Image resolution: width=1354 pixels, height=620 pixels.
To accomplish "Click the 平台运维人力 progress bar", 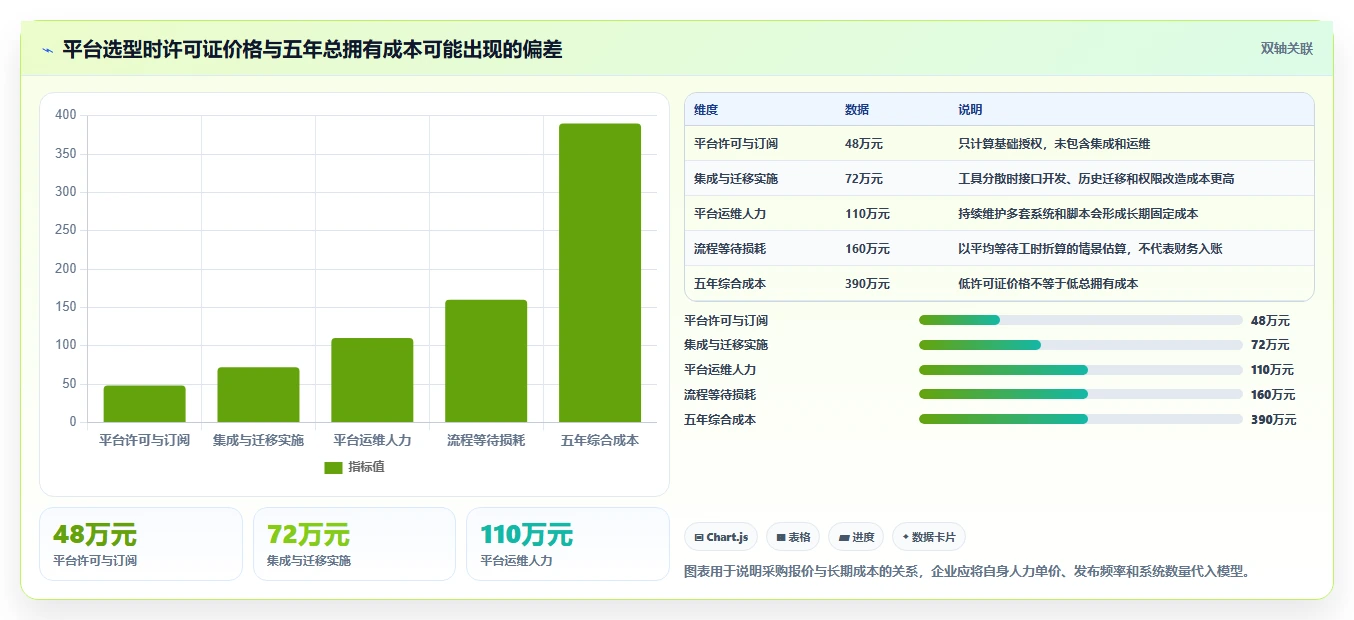I will click(1081, 370).
